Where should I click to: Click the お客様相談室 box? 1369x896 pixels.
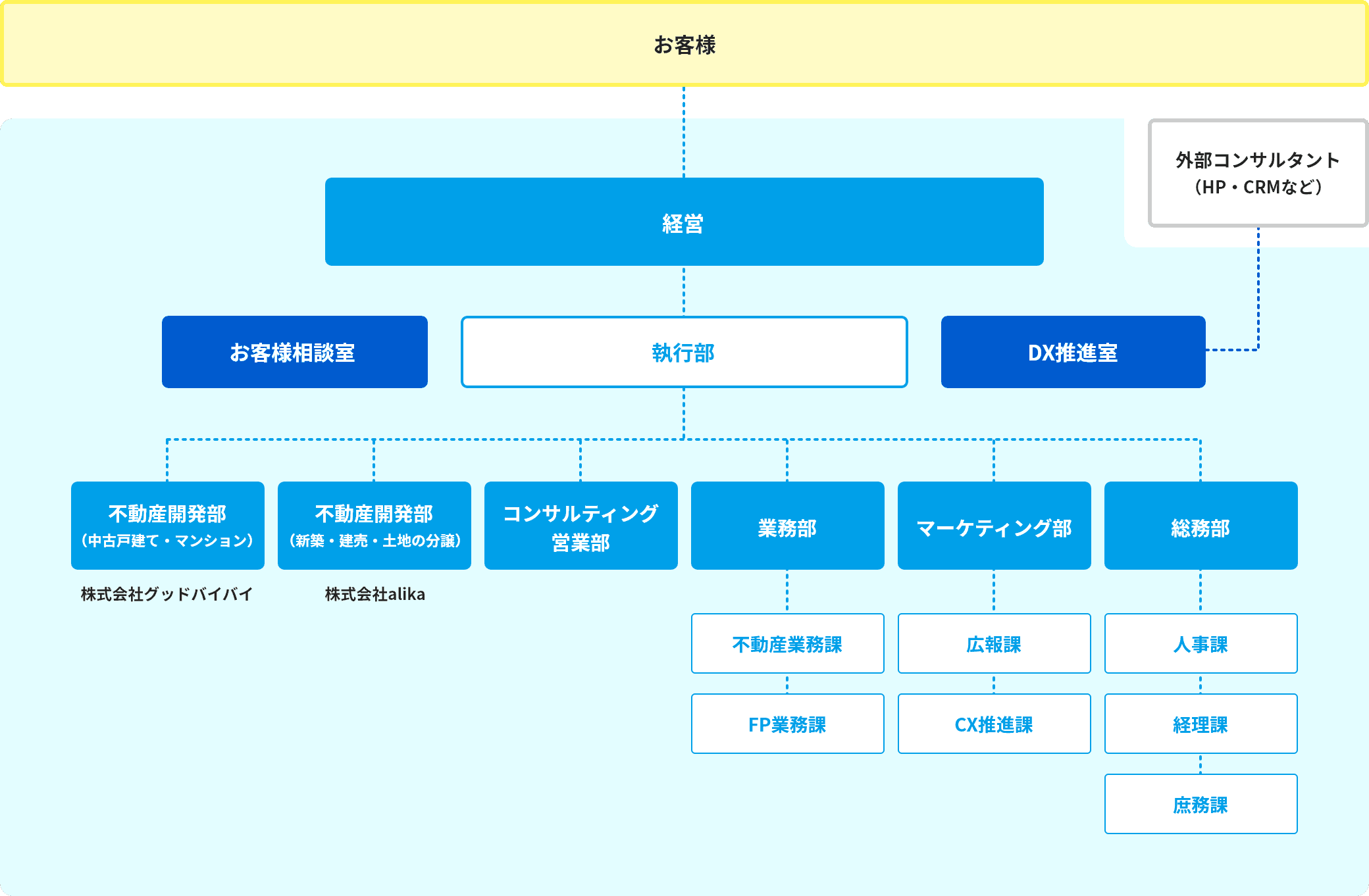(294, 352)
